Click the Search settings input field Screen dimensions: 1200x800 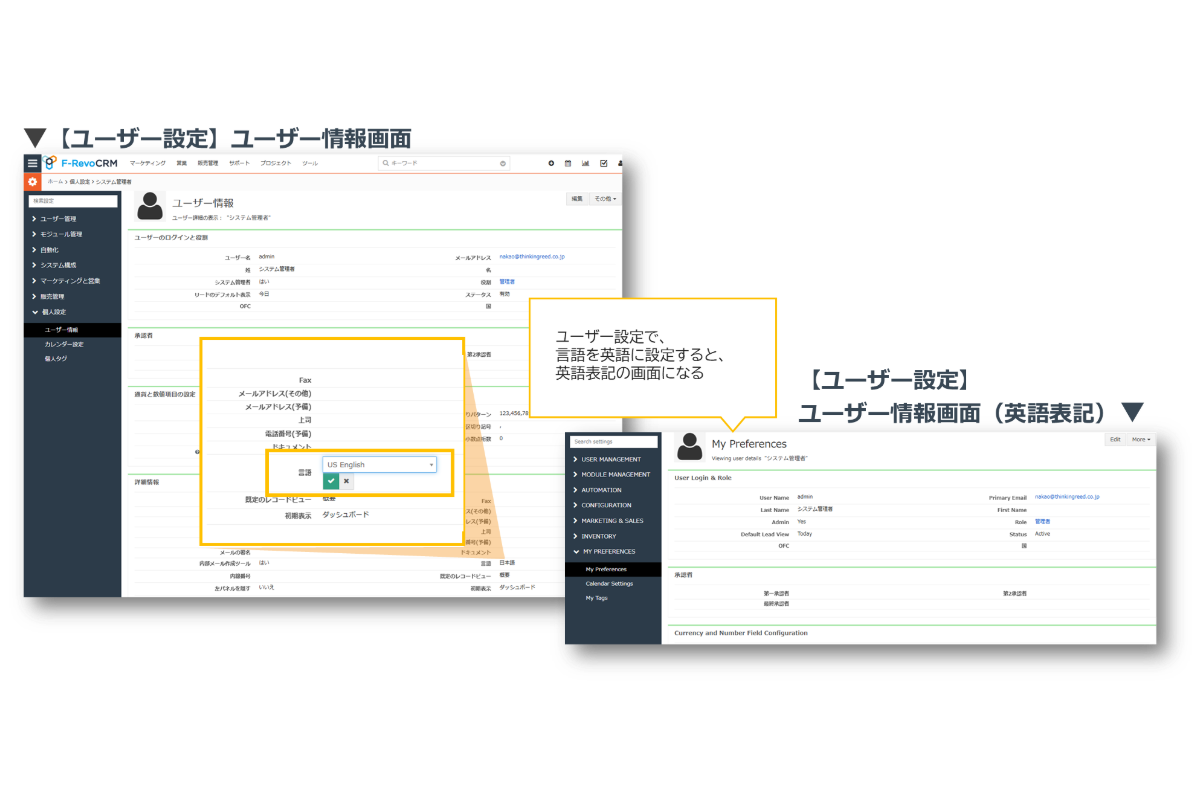613,441
